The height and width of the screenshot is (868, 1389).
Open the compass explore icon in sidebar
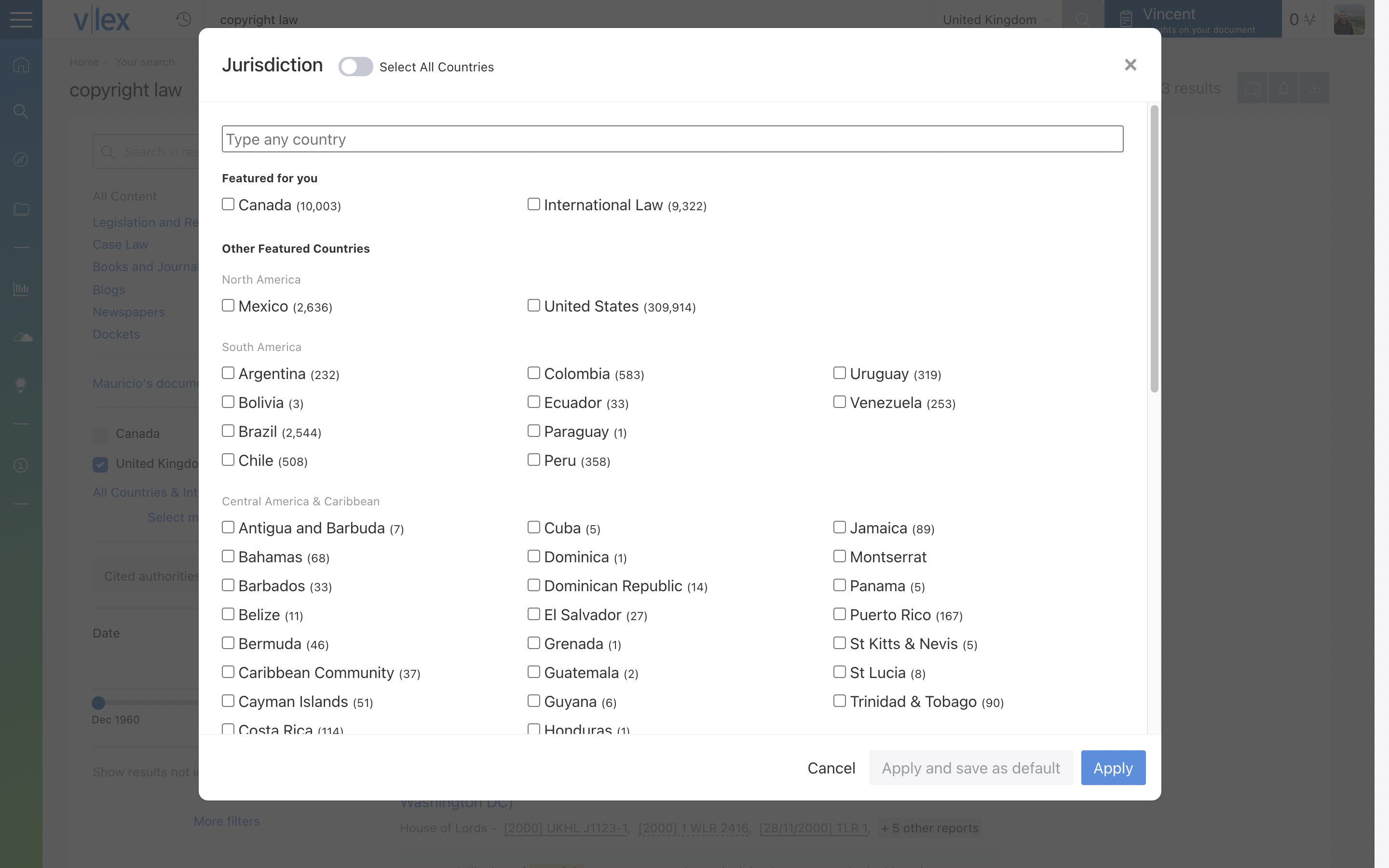(21, 160)
